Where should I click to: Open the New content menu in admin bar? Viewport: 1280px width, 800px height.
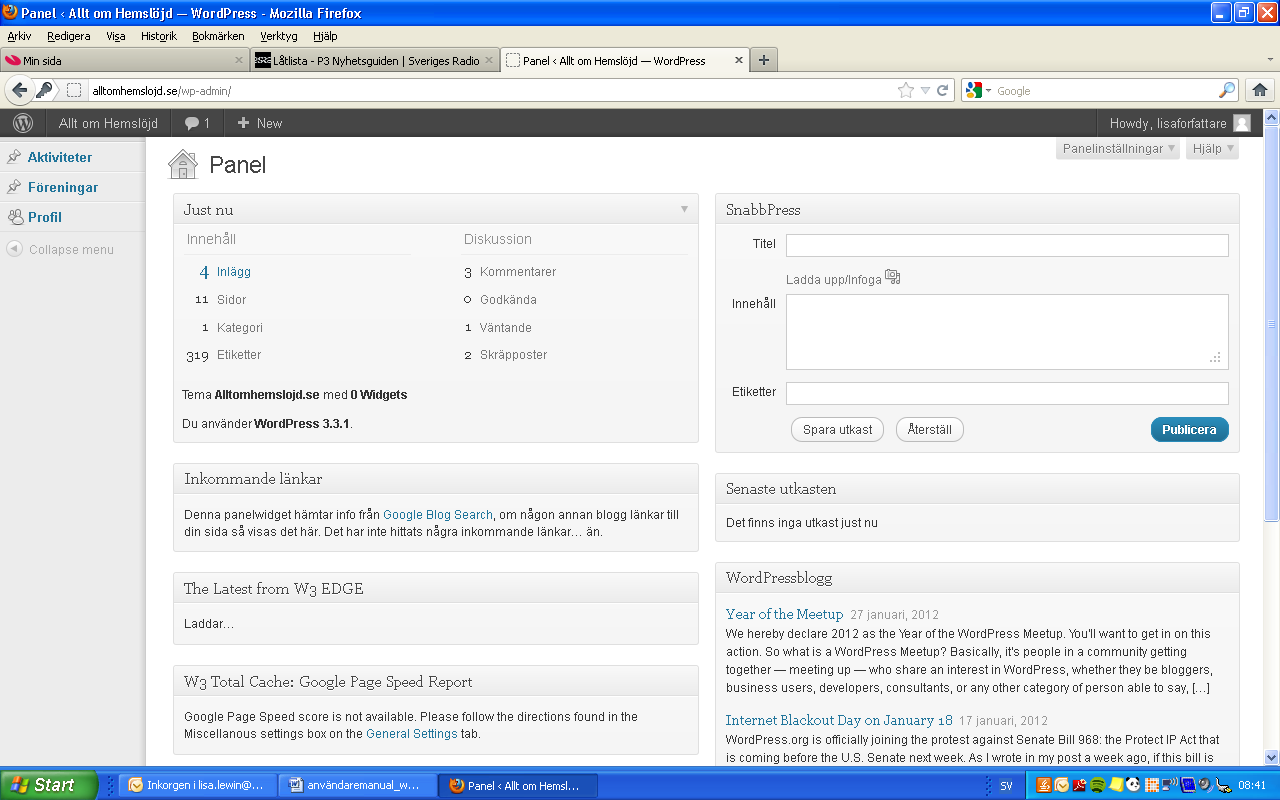(x=259, y=123)
